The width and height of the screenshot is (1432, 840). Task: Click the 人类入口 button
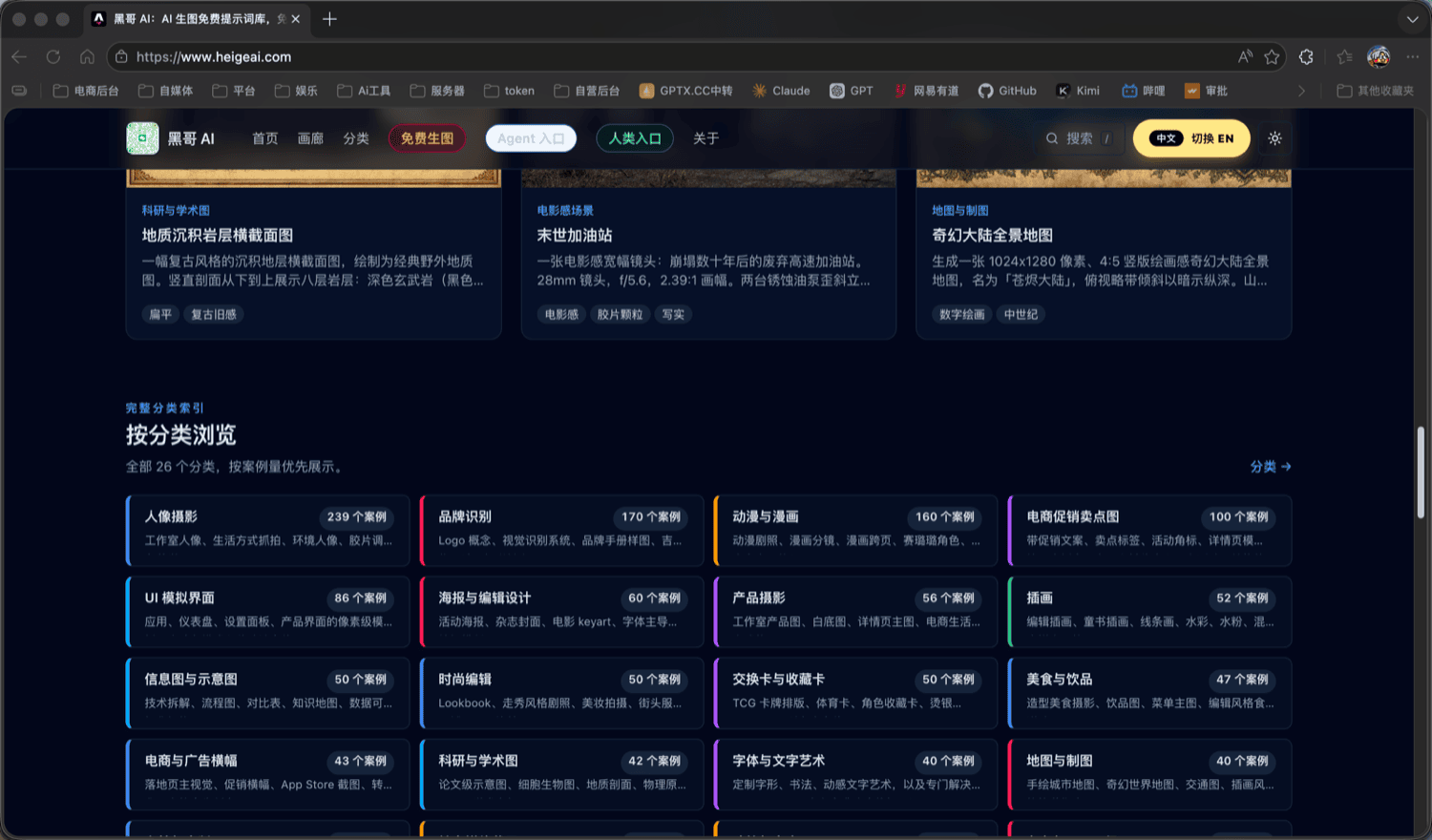635,138
